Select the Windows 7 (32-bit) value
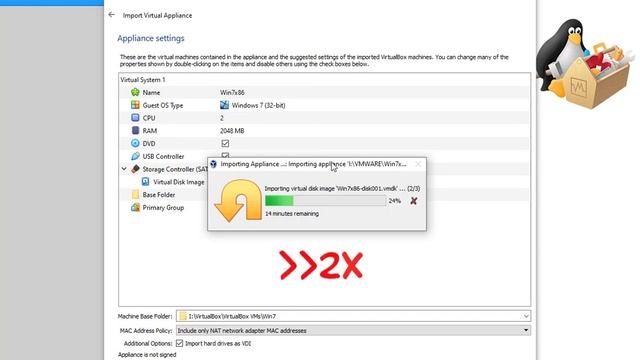 pos(258,105)
